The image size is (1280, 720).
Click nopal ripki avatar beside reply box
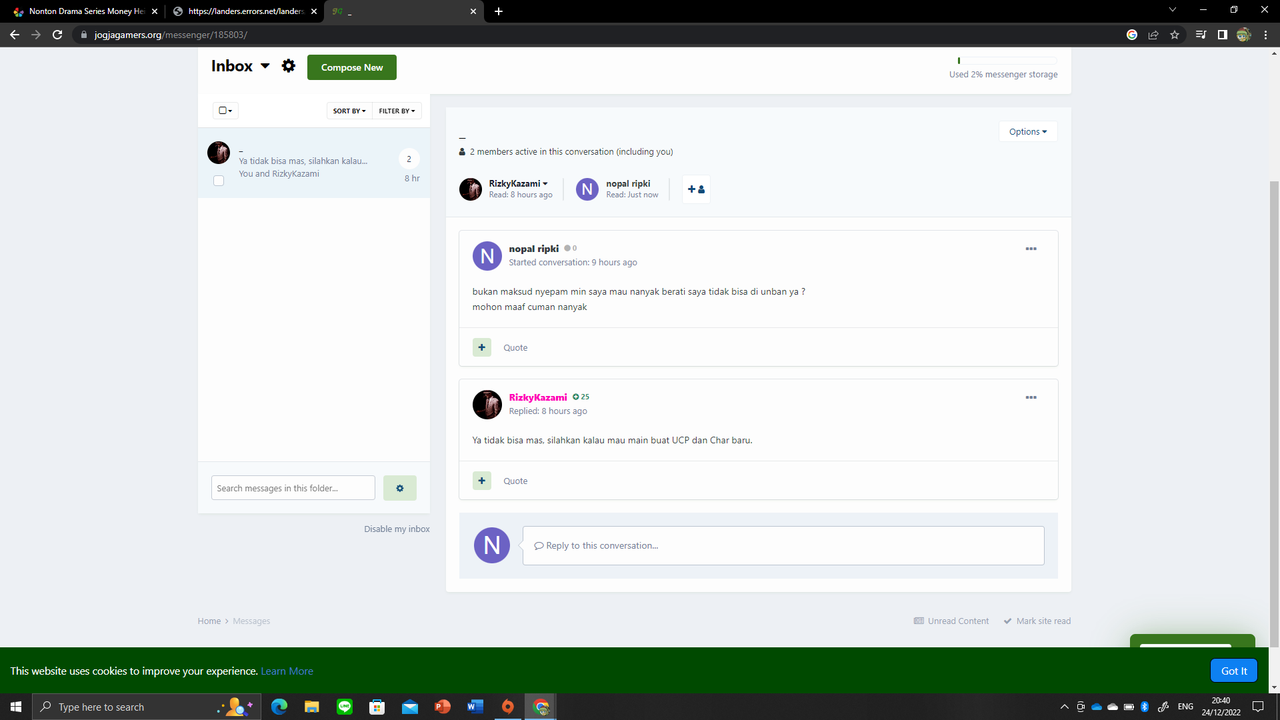491,545
